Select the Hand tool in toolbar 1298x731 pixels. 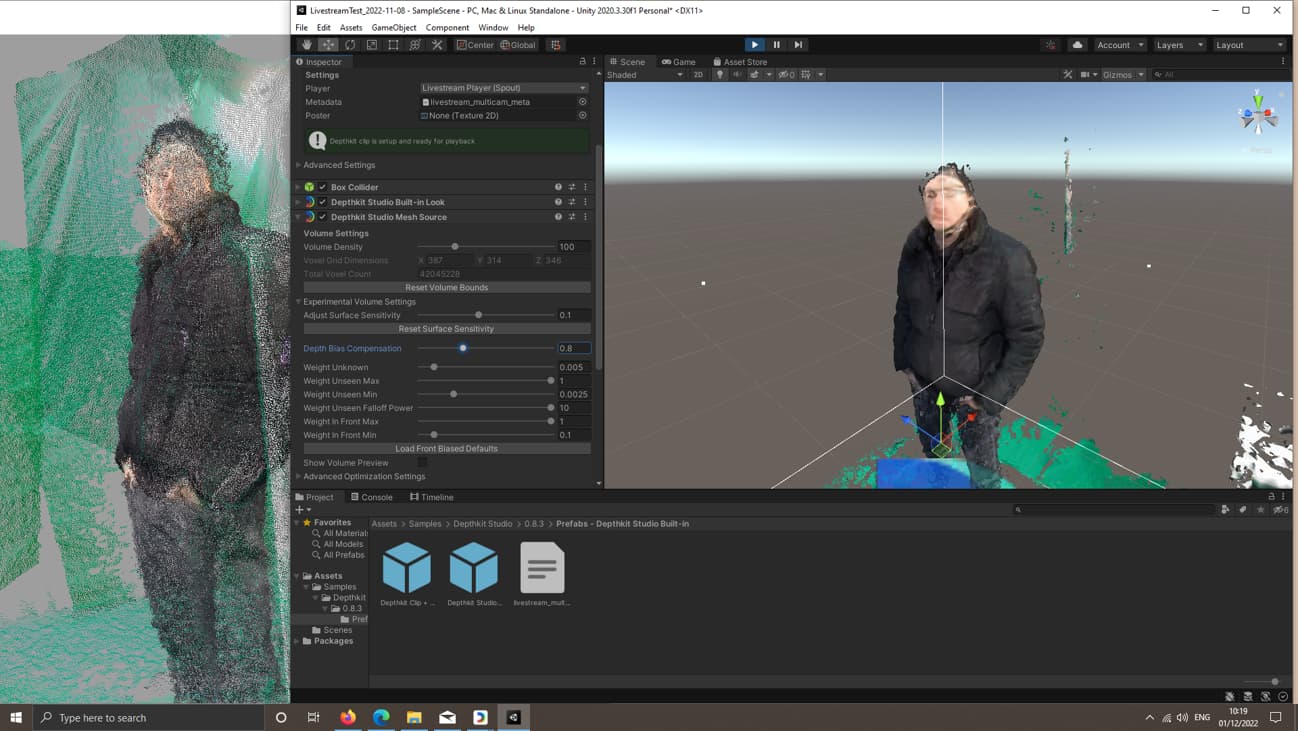tap(307, 45)
